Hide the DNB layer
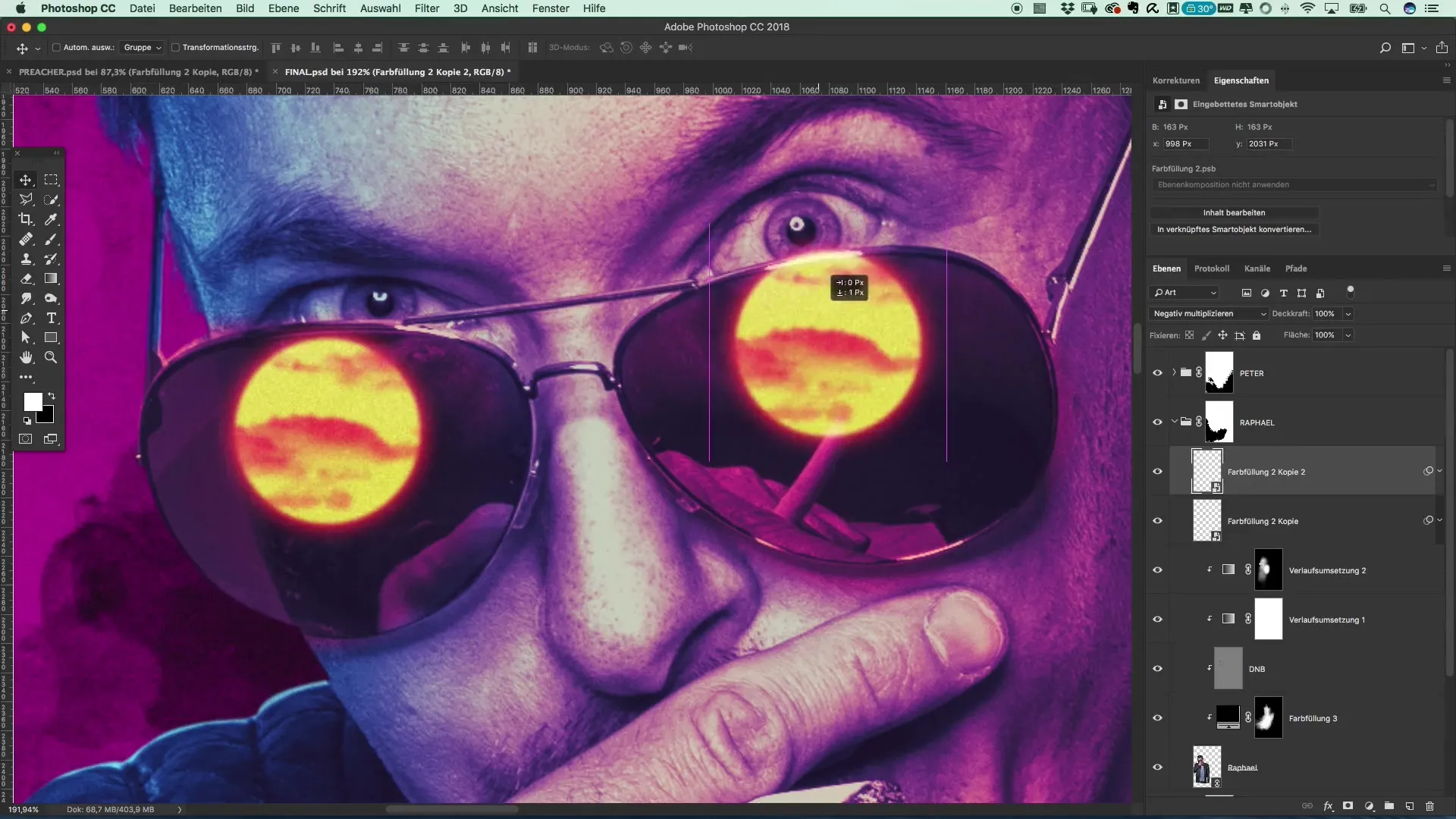Viewport: 1456px width, 819px height. point(1157,669)
